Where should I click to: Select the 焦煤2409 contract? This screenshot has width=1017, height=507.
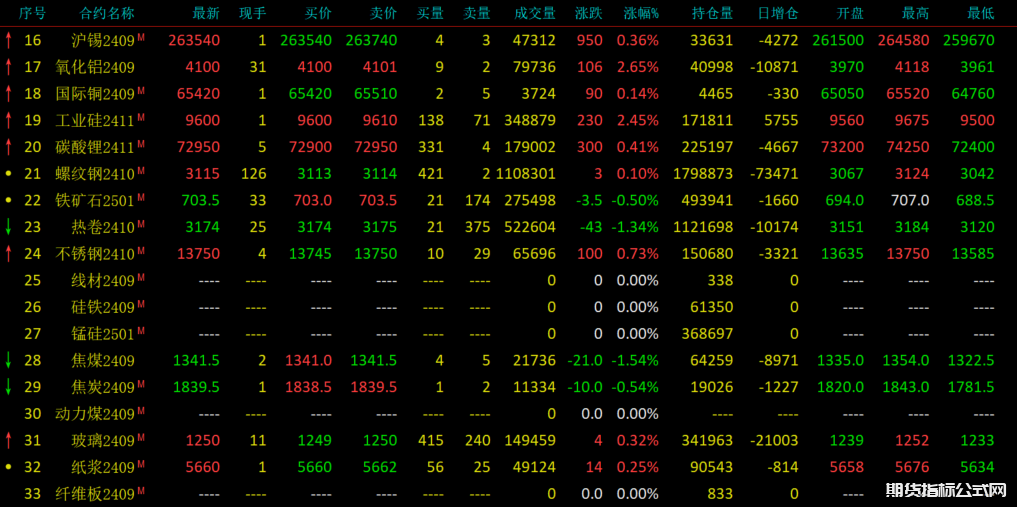pos(103,360)
